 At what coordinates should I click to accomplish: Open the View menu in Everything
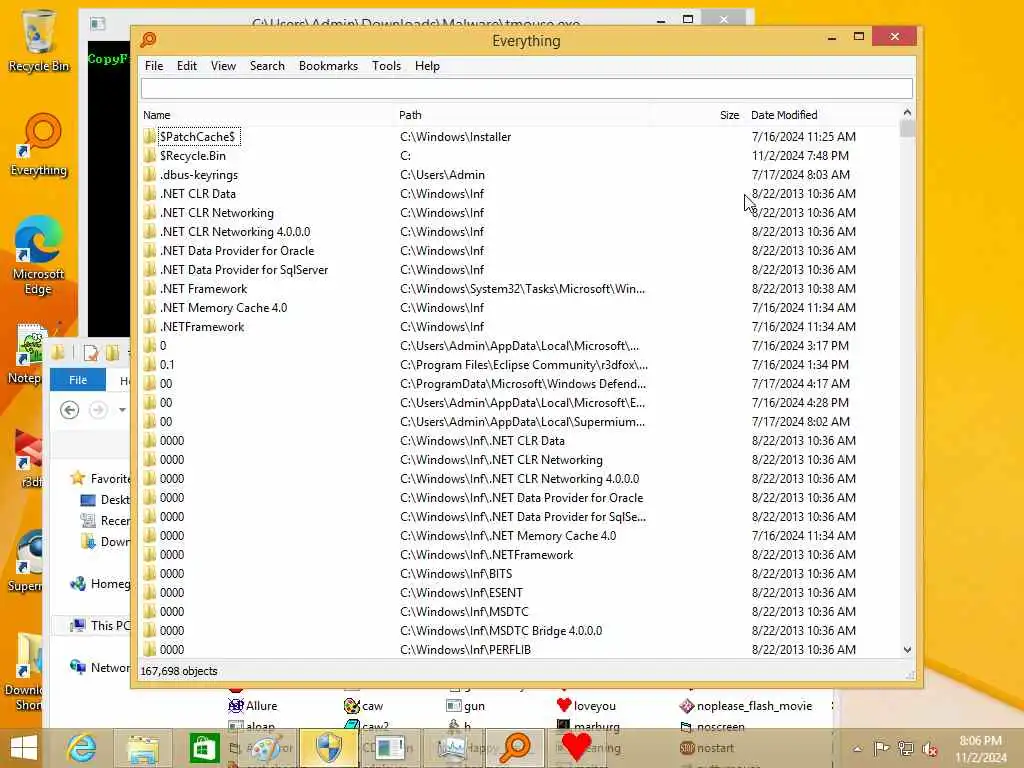(x=223, y=66)
